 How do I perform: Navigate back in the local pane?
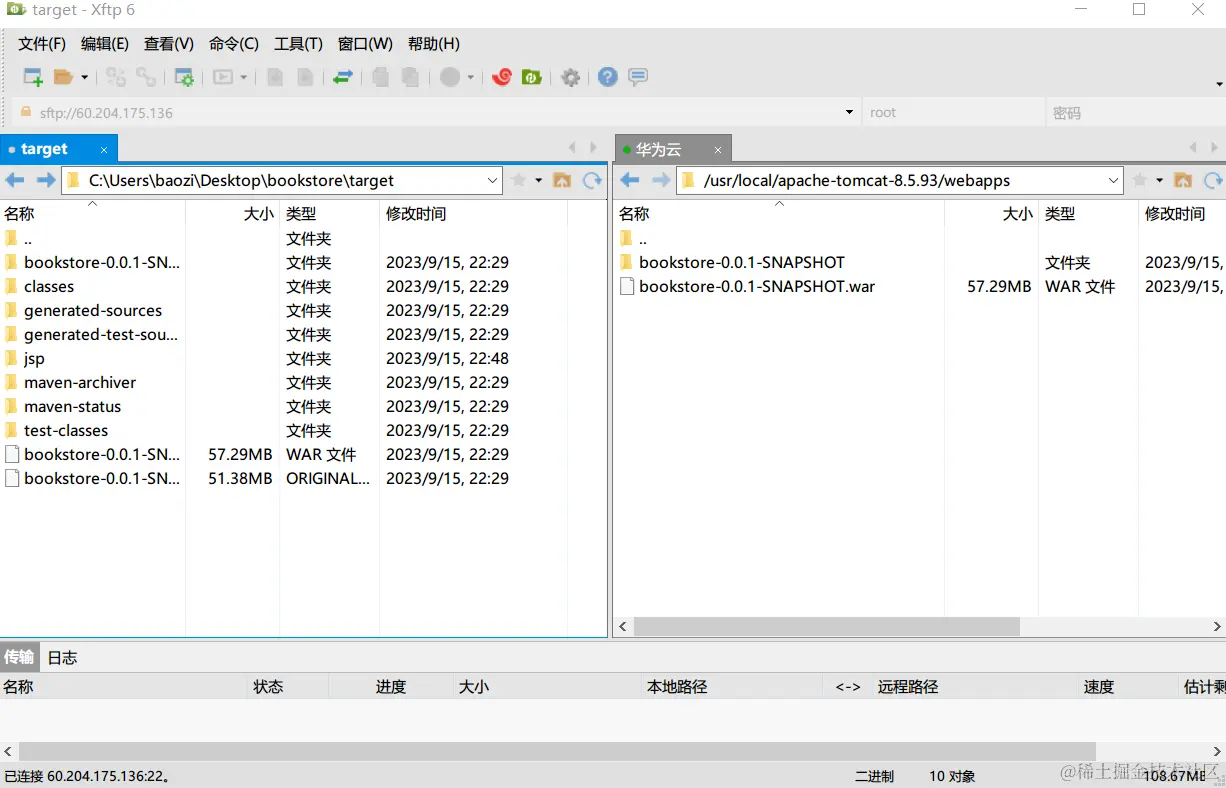(x=14, y=180)
